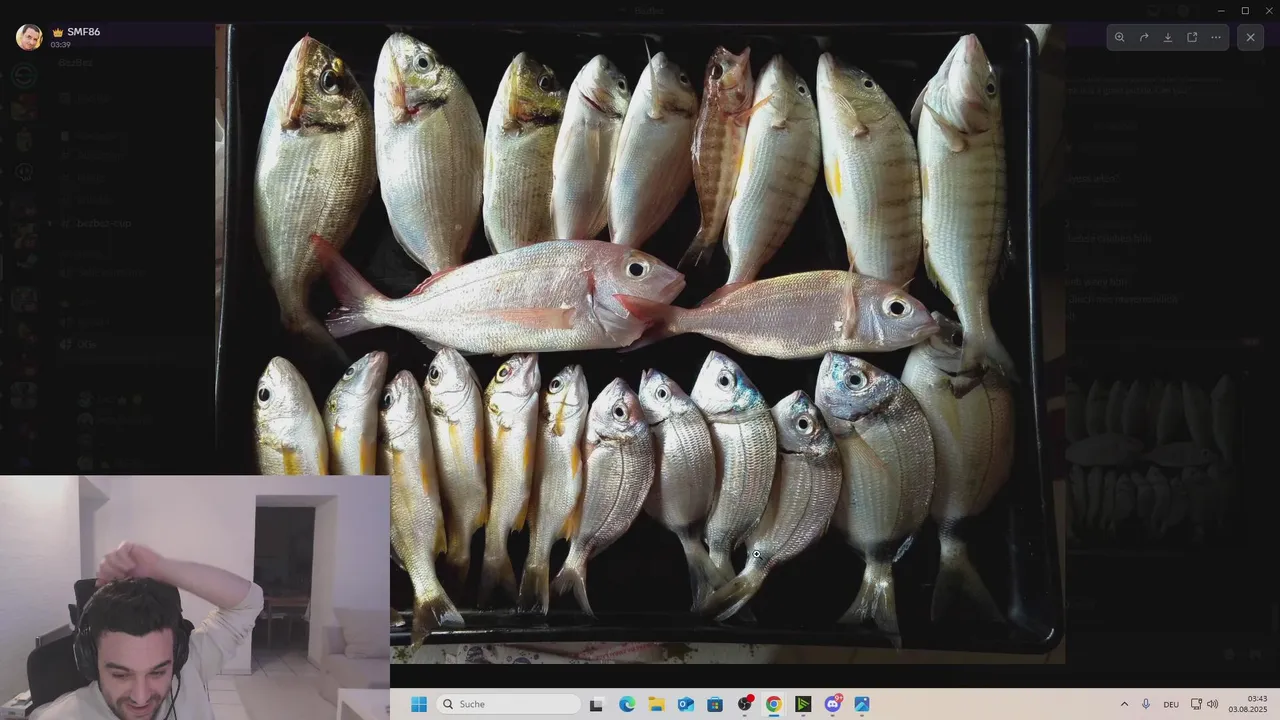Viewport: 1280px width, 720px height.
Task: Open the green-and-black taskbar app icon
Action: pos(803,704)
